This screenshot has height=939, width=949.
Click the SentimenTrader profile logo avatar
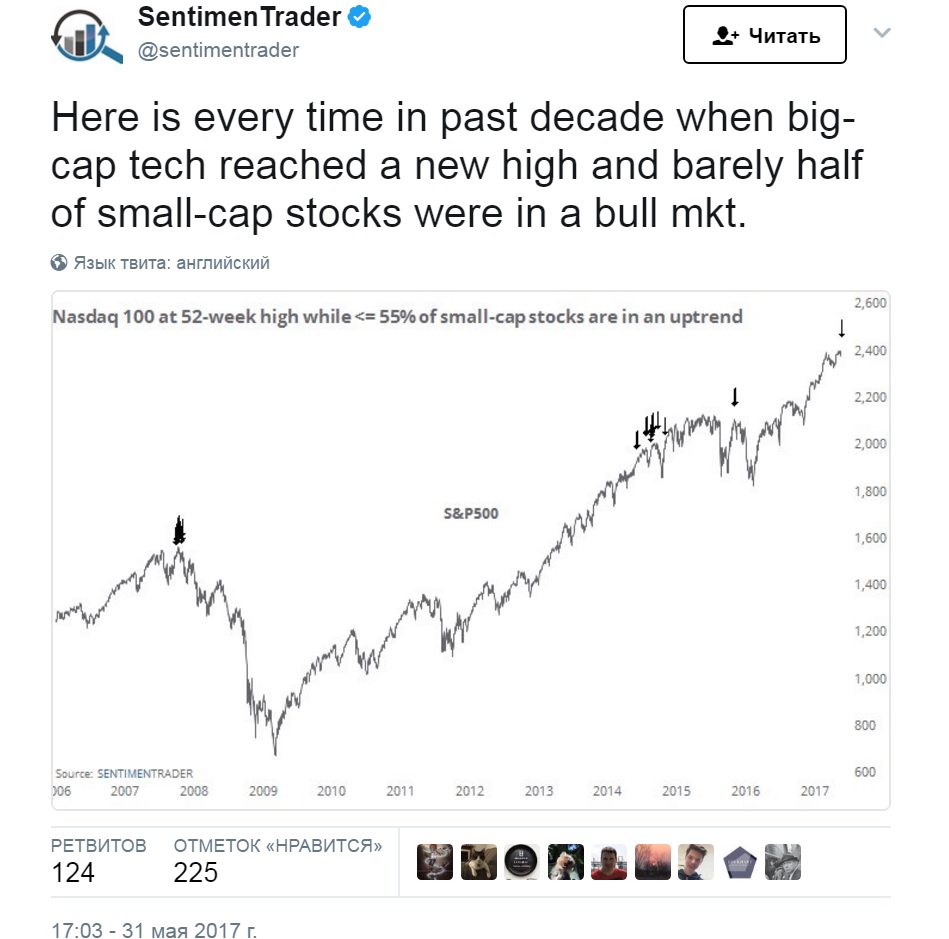pos(87,36)
